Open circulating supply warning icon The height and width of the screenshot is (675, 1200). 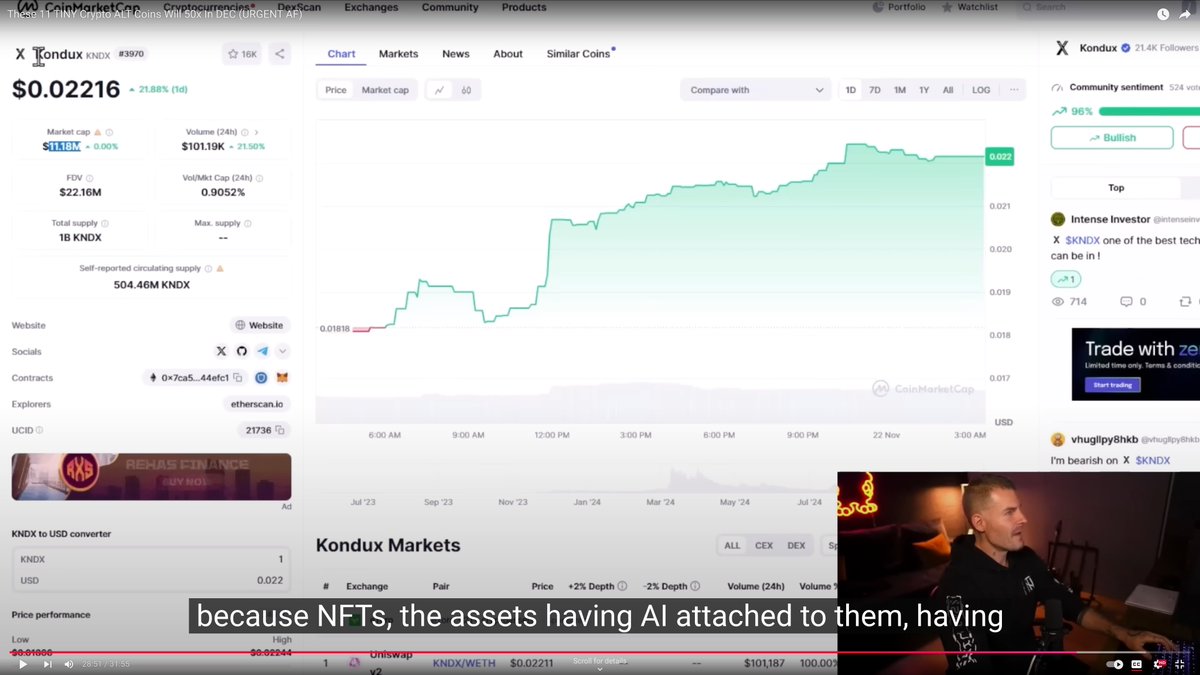pyautogui.click(x=220, y=268)
